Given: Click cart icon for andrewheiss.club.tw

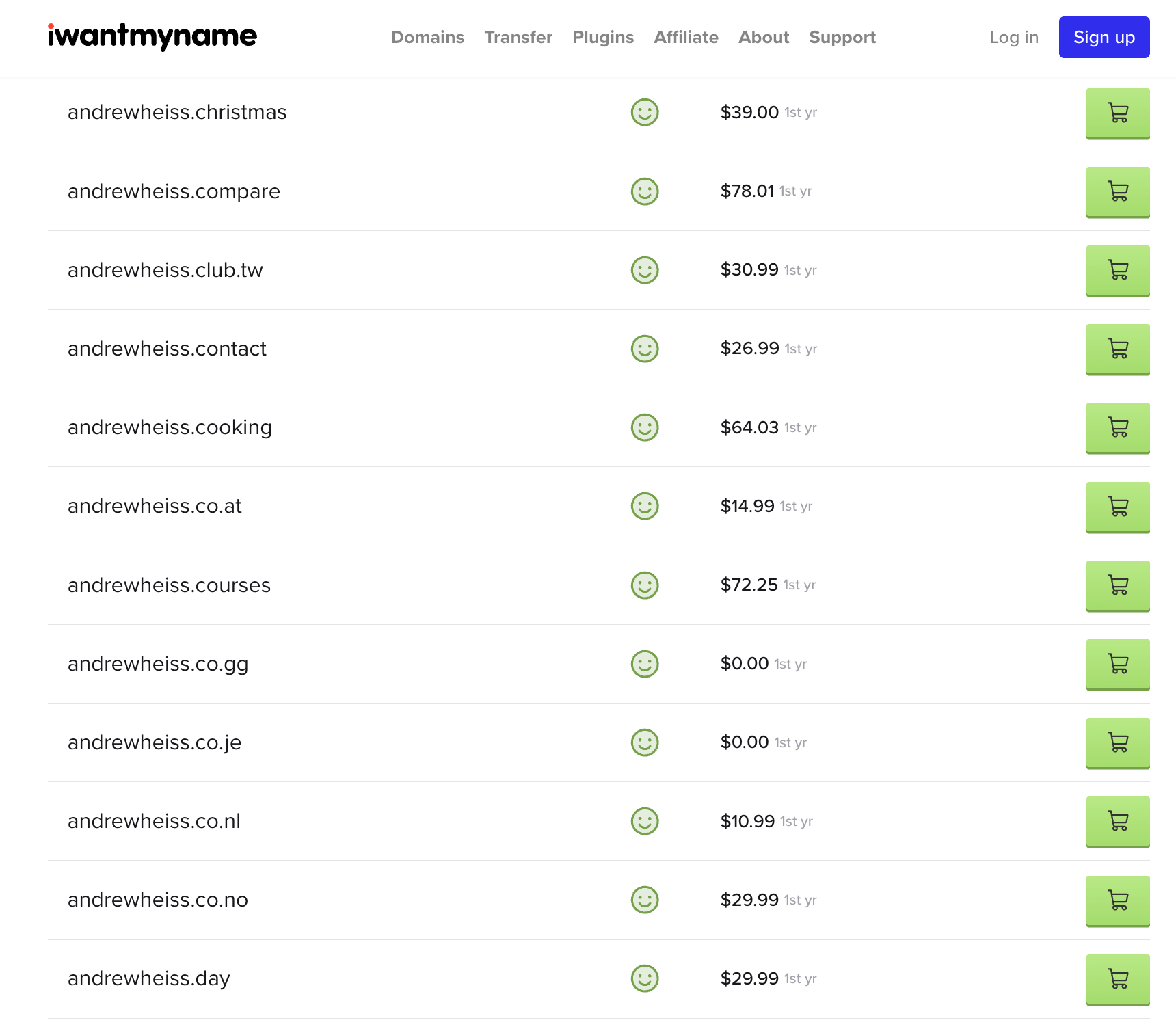Looking at the screenshot, I should point(1117,270).
